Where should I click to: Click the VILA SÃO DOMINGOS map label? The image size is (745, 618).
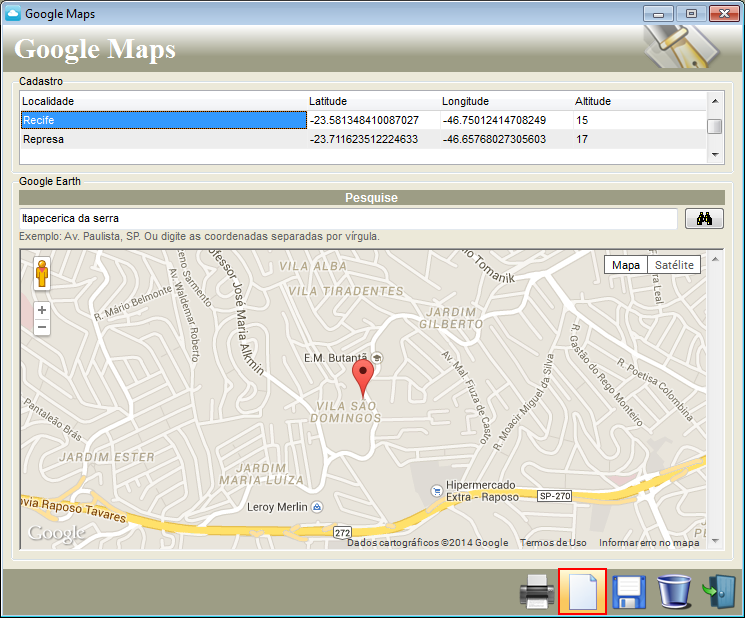coord(346,412)
